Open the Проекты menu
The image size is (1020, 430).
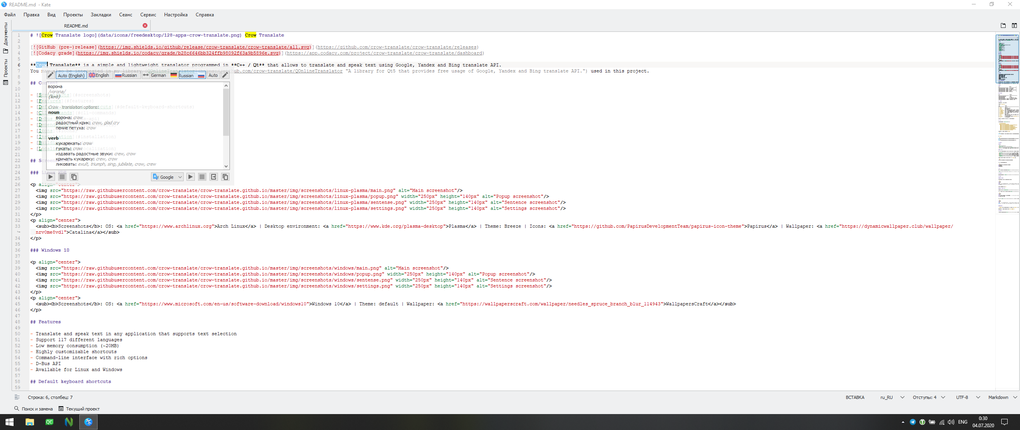pos(73,14)
